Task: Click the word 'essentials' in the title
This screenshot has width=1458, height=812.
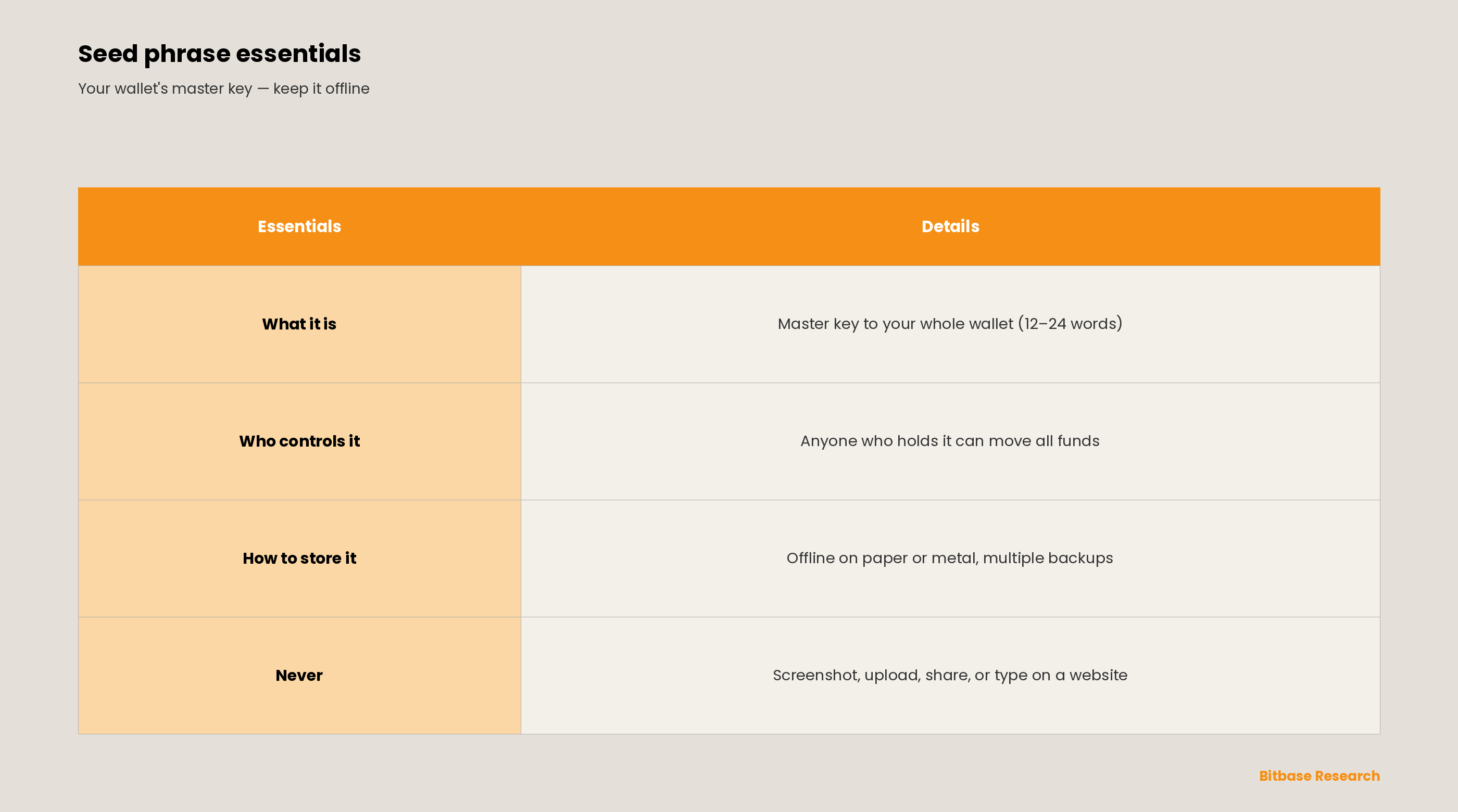Action: click(298, 54)
